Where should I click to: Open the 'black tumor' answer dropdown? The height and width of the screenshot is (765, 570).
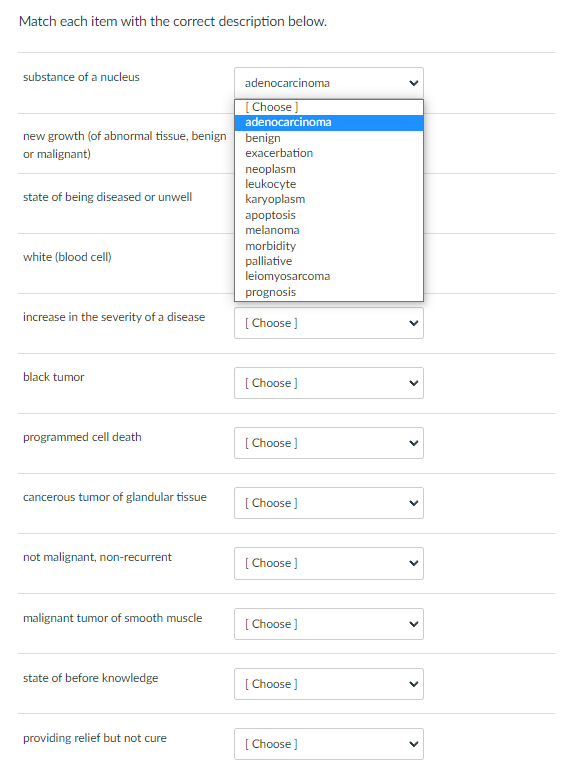pyautogui.click(x=328, y=383)
